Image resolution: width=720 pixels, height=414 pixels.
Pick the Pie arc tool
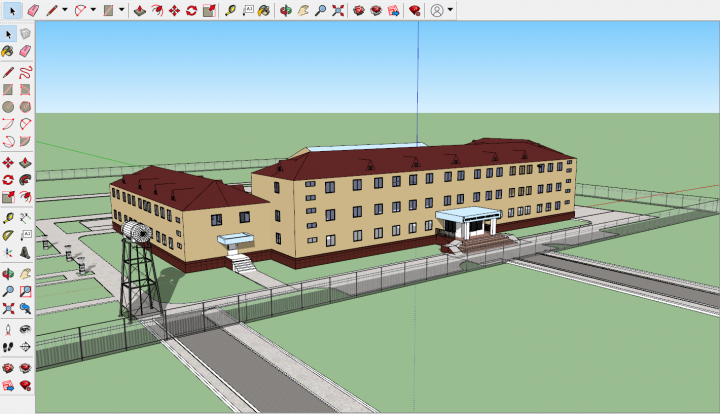coord(25,141)
